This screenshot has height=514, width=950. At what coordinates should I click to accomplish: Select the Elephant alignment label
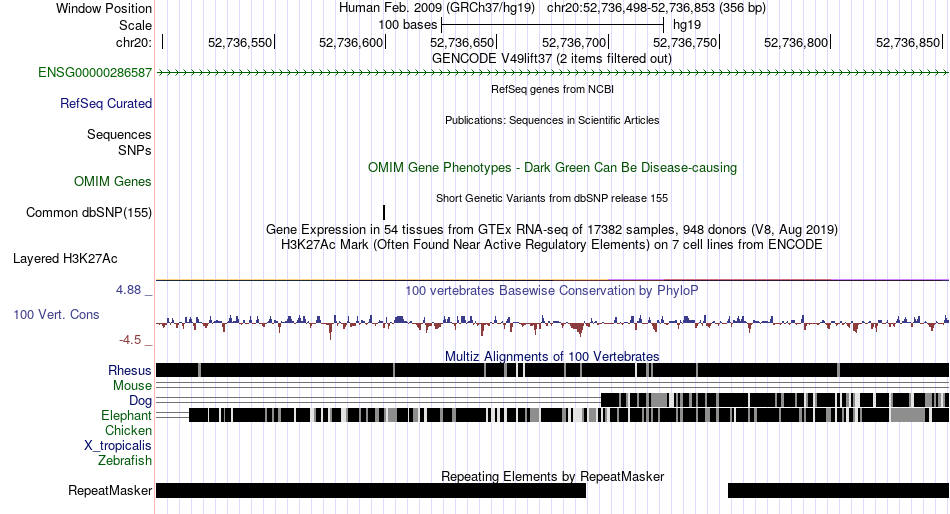click(127, 416)
